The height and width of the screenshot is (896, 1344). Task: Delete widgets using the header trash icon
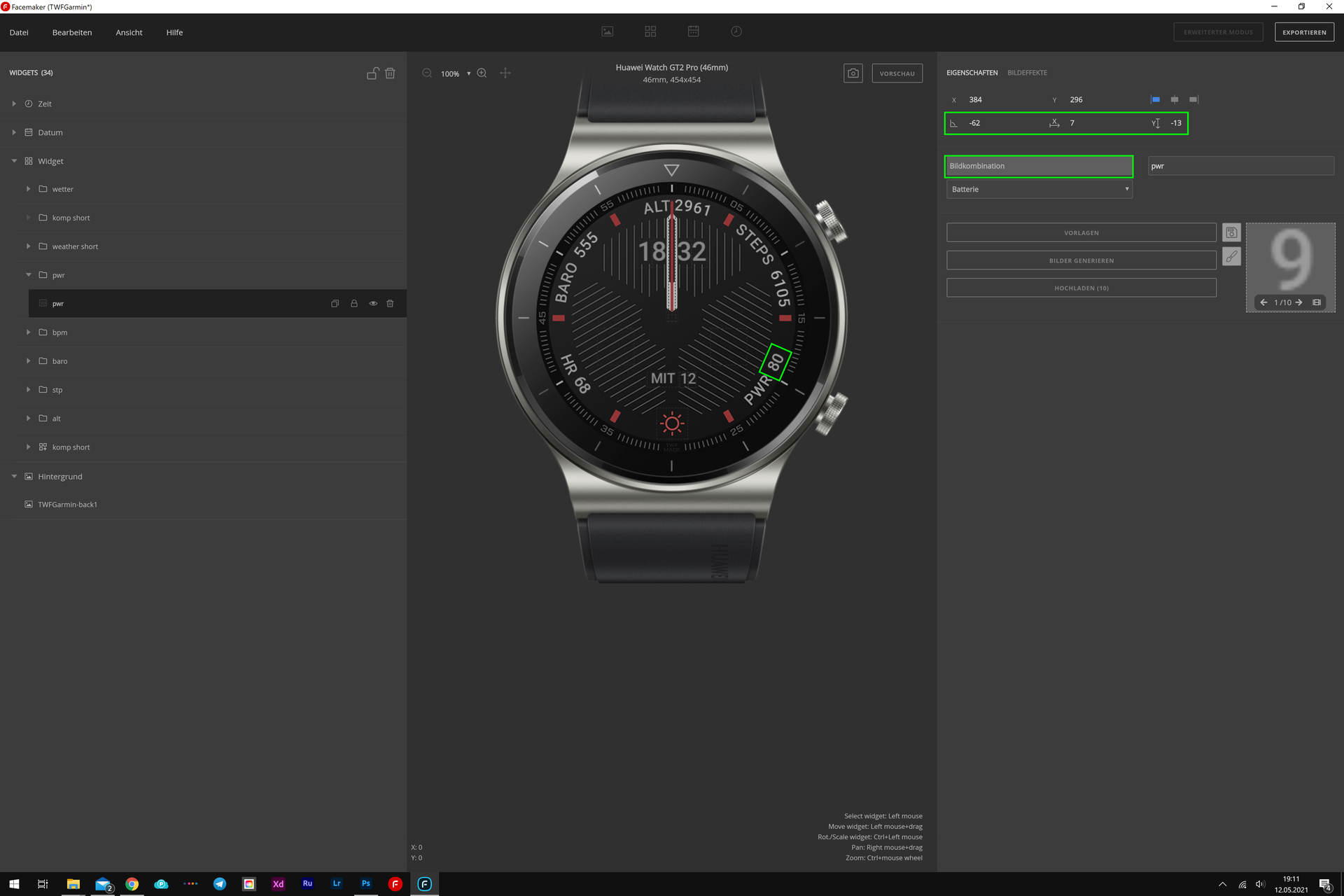(x=391, y=73)
